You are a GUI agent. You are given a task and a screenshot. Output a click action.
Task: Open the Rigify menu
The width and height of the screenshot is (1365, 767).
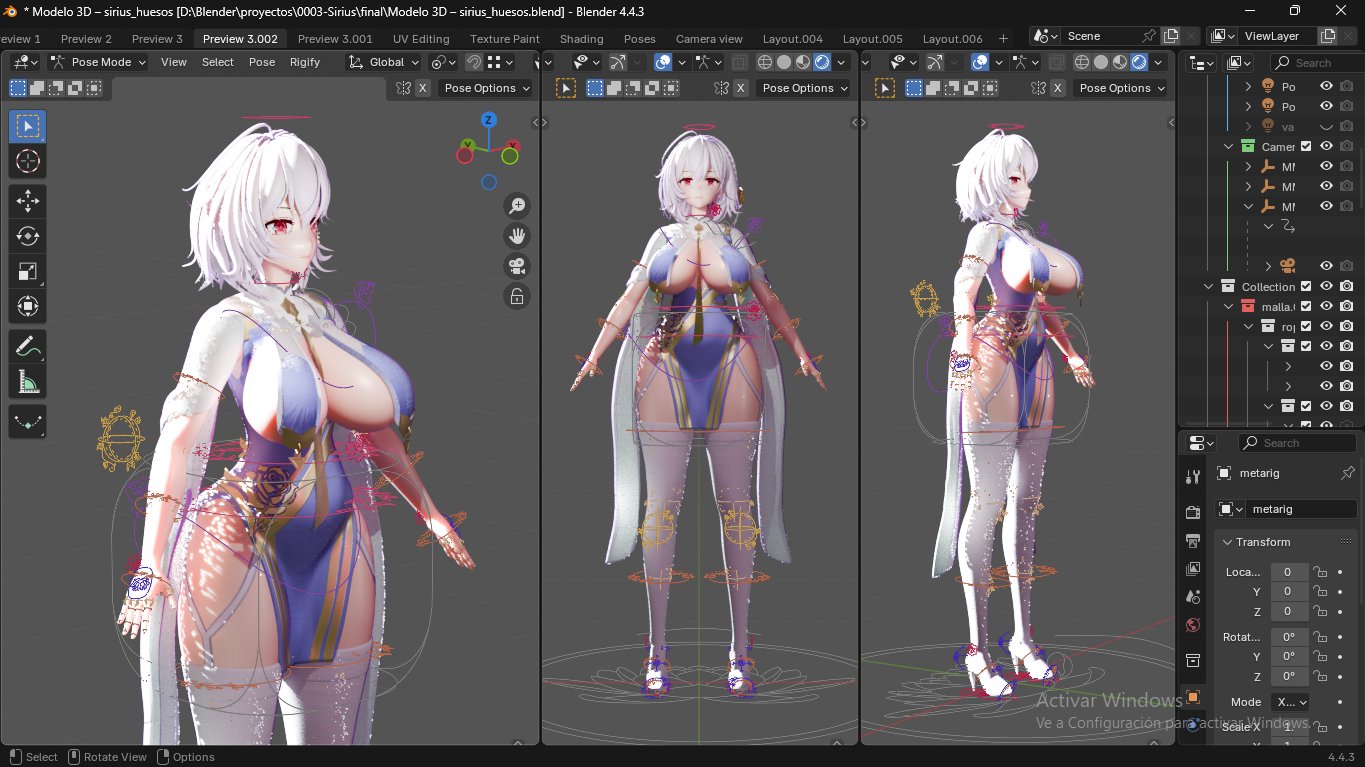pos(305,62)
